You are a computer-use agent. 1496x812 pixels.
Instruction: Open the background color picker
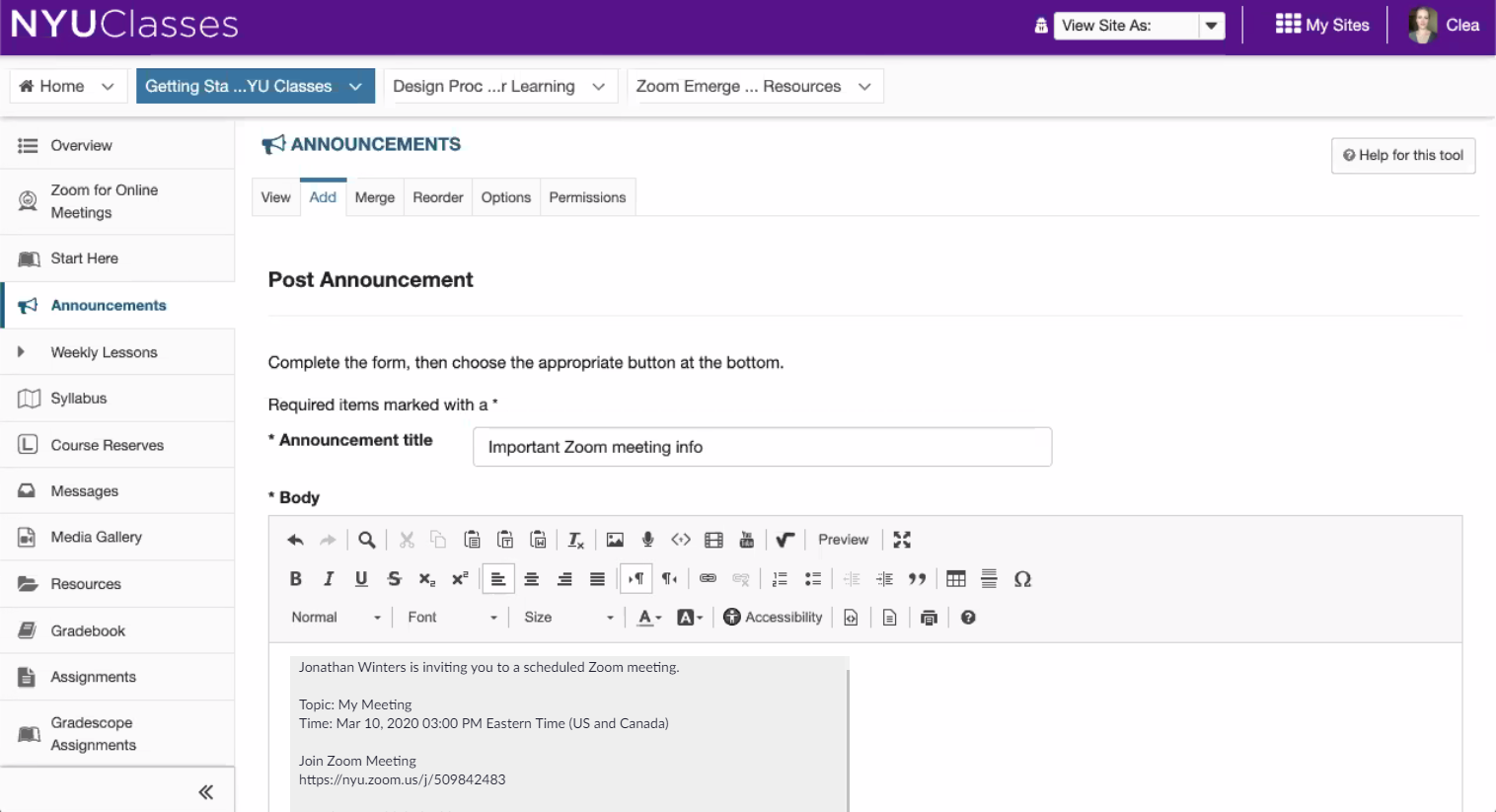(690, 618)
